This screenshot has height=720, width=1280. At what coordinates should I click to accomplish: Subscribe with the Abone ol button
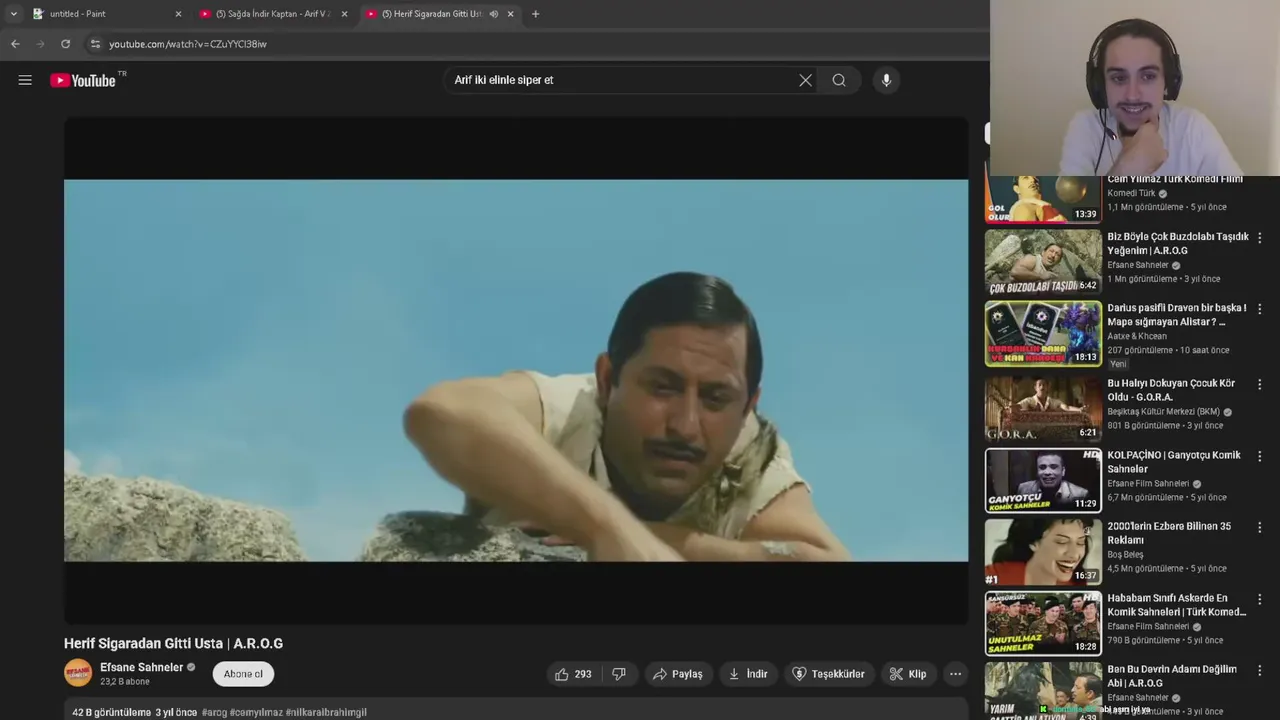tap(243, 674)
